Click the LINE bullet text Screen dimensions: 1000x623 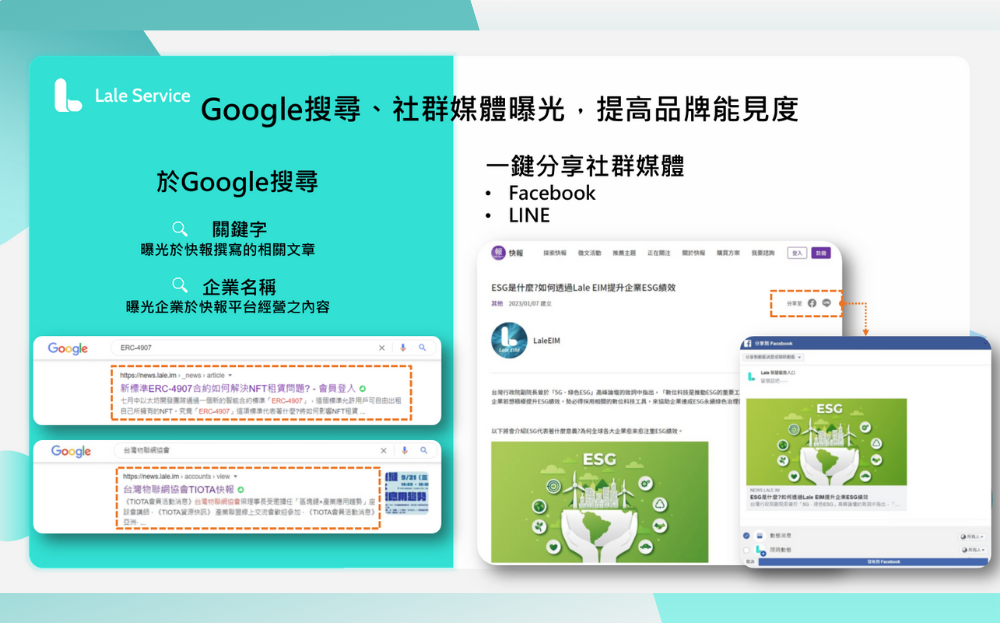[x=529, y=216]
